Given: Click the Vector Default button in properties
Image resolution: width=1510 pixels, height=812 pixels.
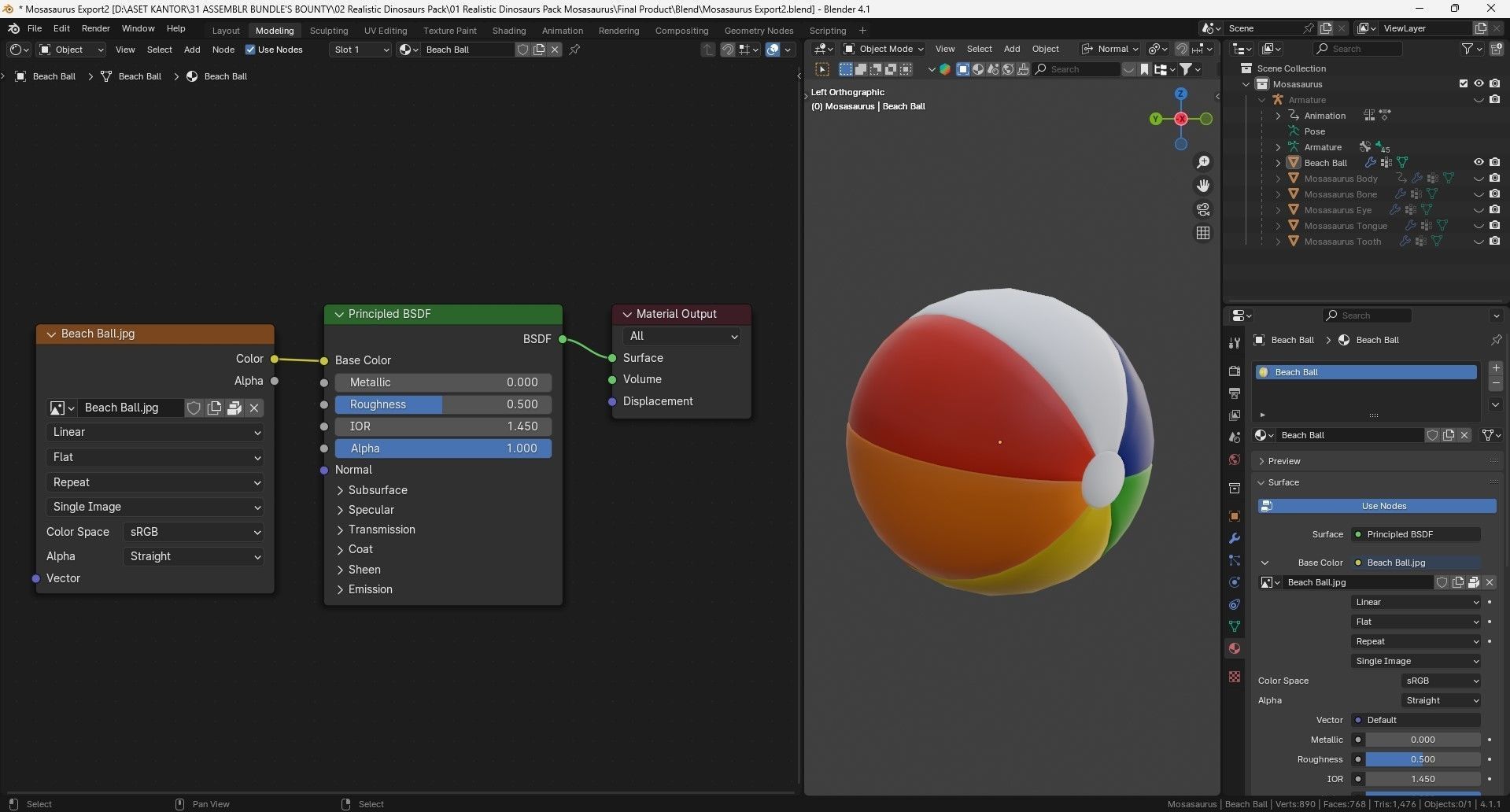Looking at the screenshot, I should [1416, 720].
